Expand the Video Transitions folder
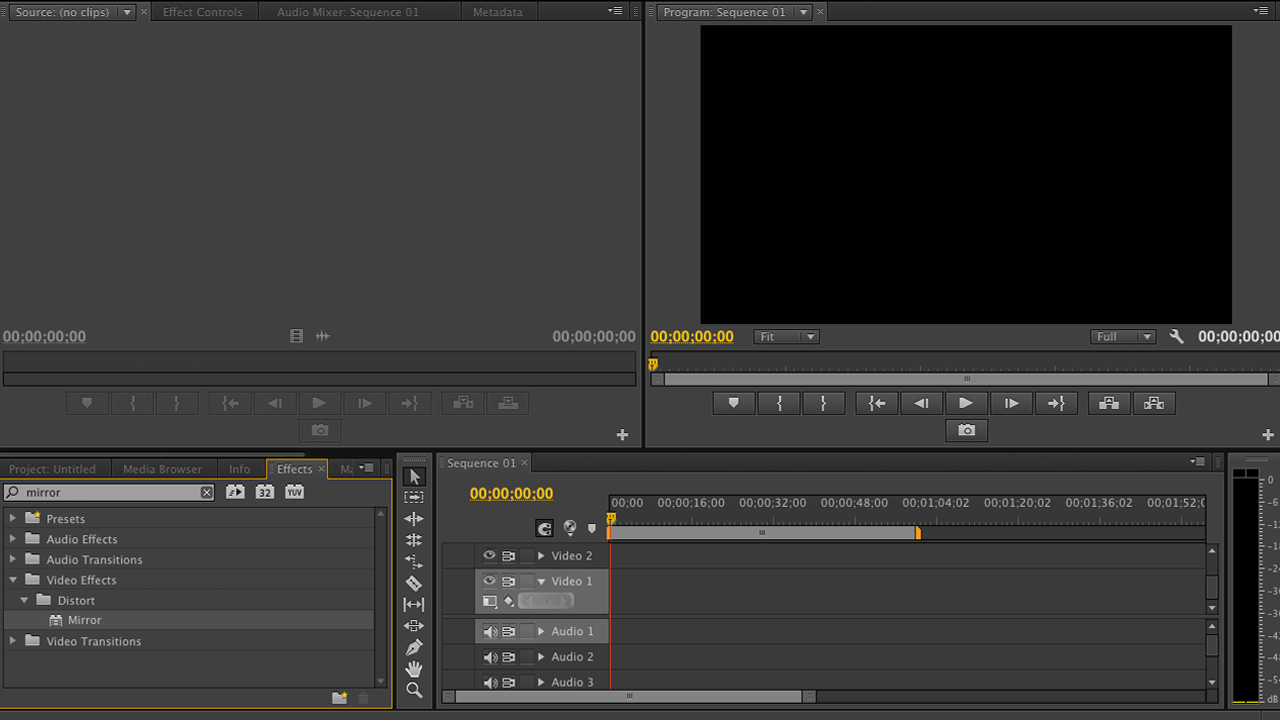The width and height of the screenshot is (1280, 720). tap(13, 641)
